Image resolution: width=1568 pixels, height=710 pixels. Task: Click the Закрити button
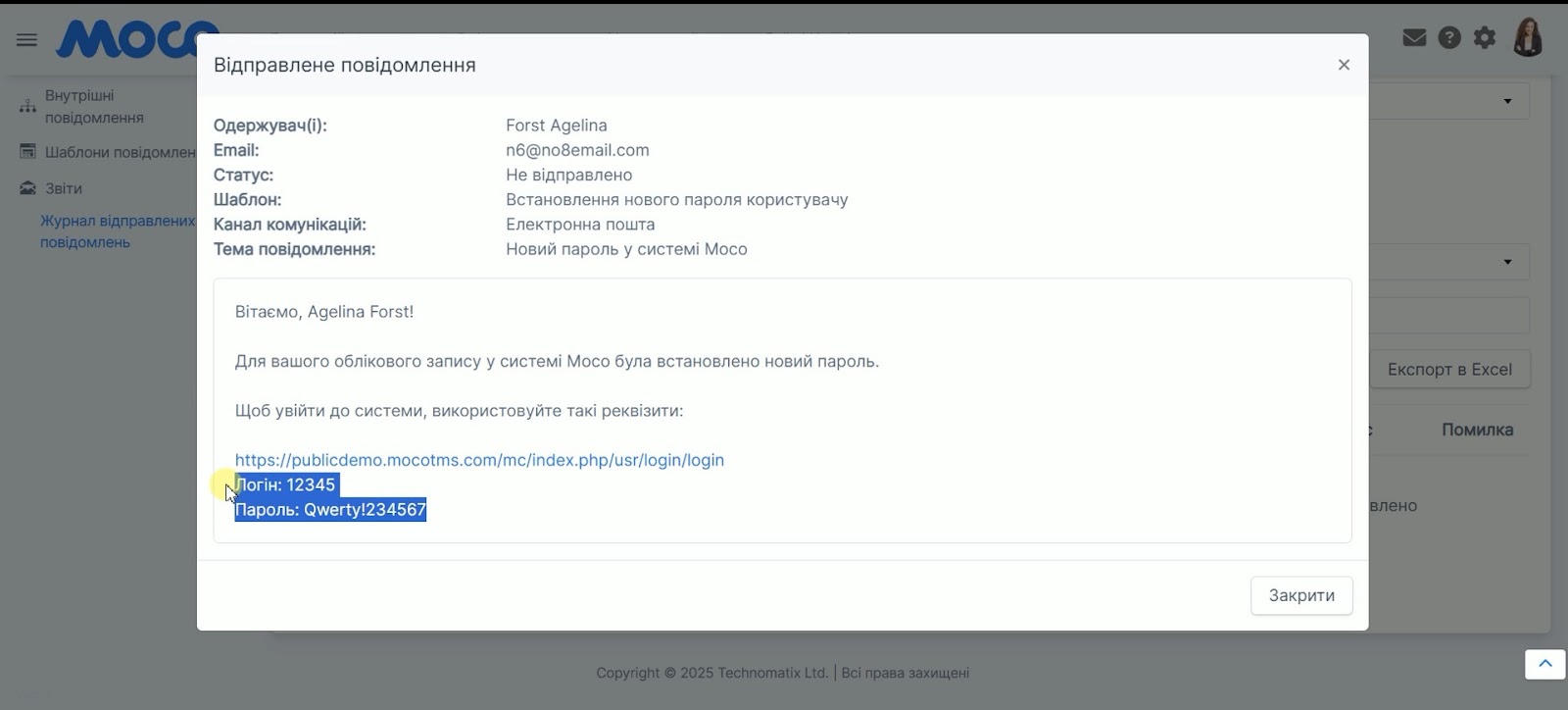pos(1301,595)
